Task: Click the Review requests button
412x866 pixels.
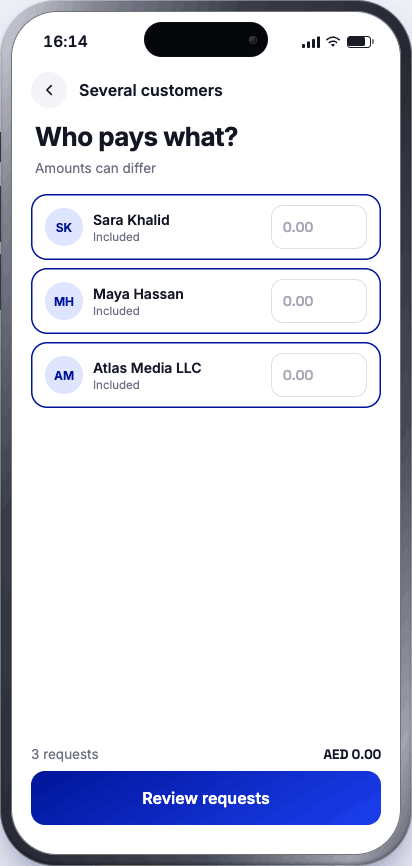Action: 206,798
